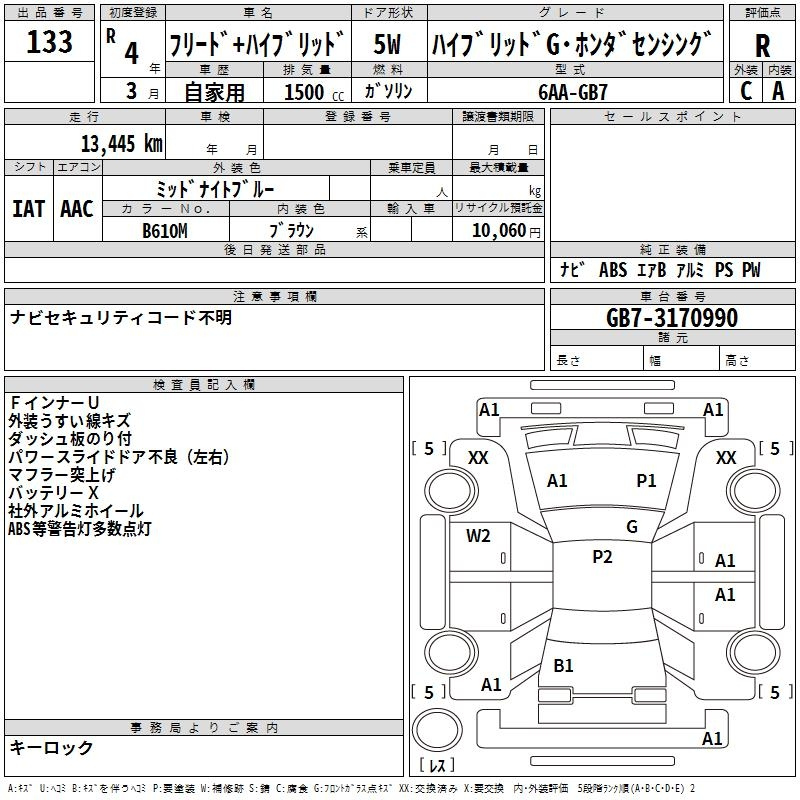
Task: Click the right XX replaced-panel mark
Action: pyautogui.click(x=726, y=457)
